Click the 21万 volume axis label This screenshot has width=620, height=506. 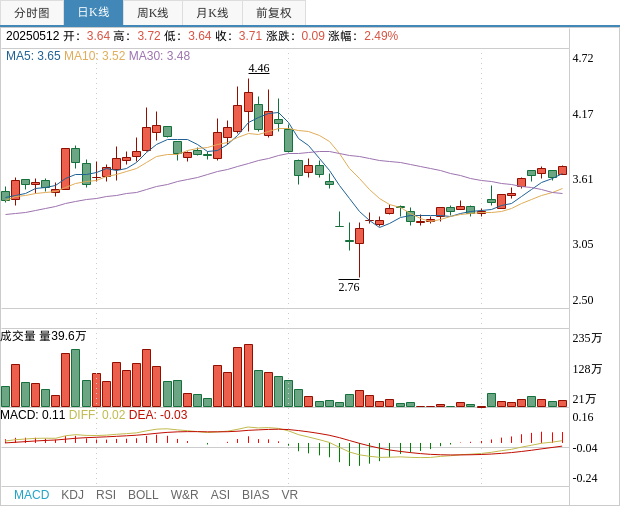coord(584,399)
